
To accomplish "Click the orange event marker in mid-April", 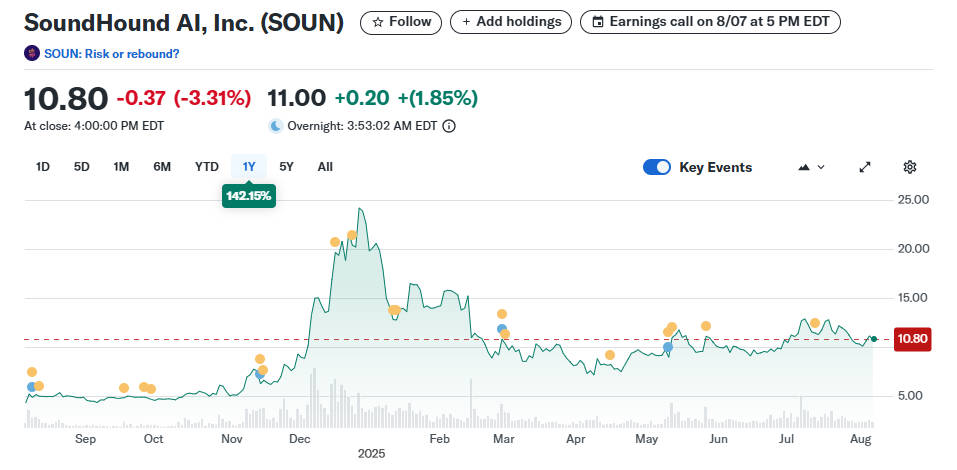I will tap(610, 355).
